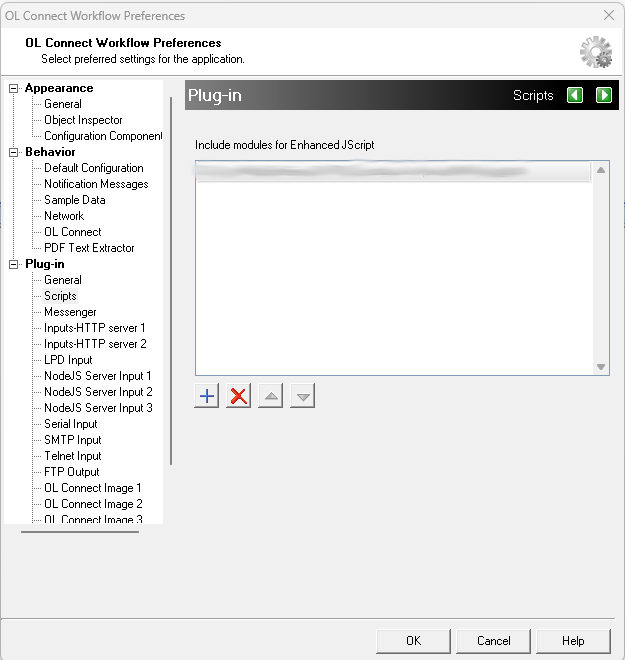Viewport: 625px width, 660px height.
Task: Select Inputs-HTTP server 1
Action: tap(94, 328)
